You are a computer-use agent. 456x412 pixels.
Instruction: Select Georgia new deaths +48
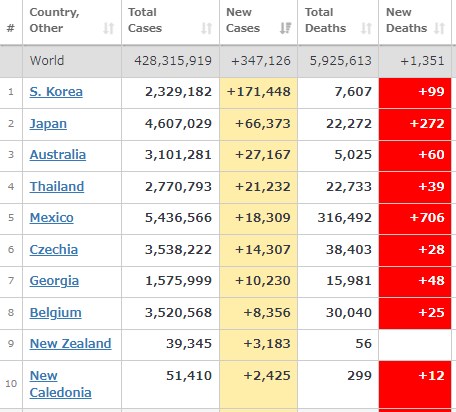pyautogui.click(x=431, y=281)
